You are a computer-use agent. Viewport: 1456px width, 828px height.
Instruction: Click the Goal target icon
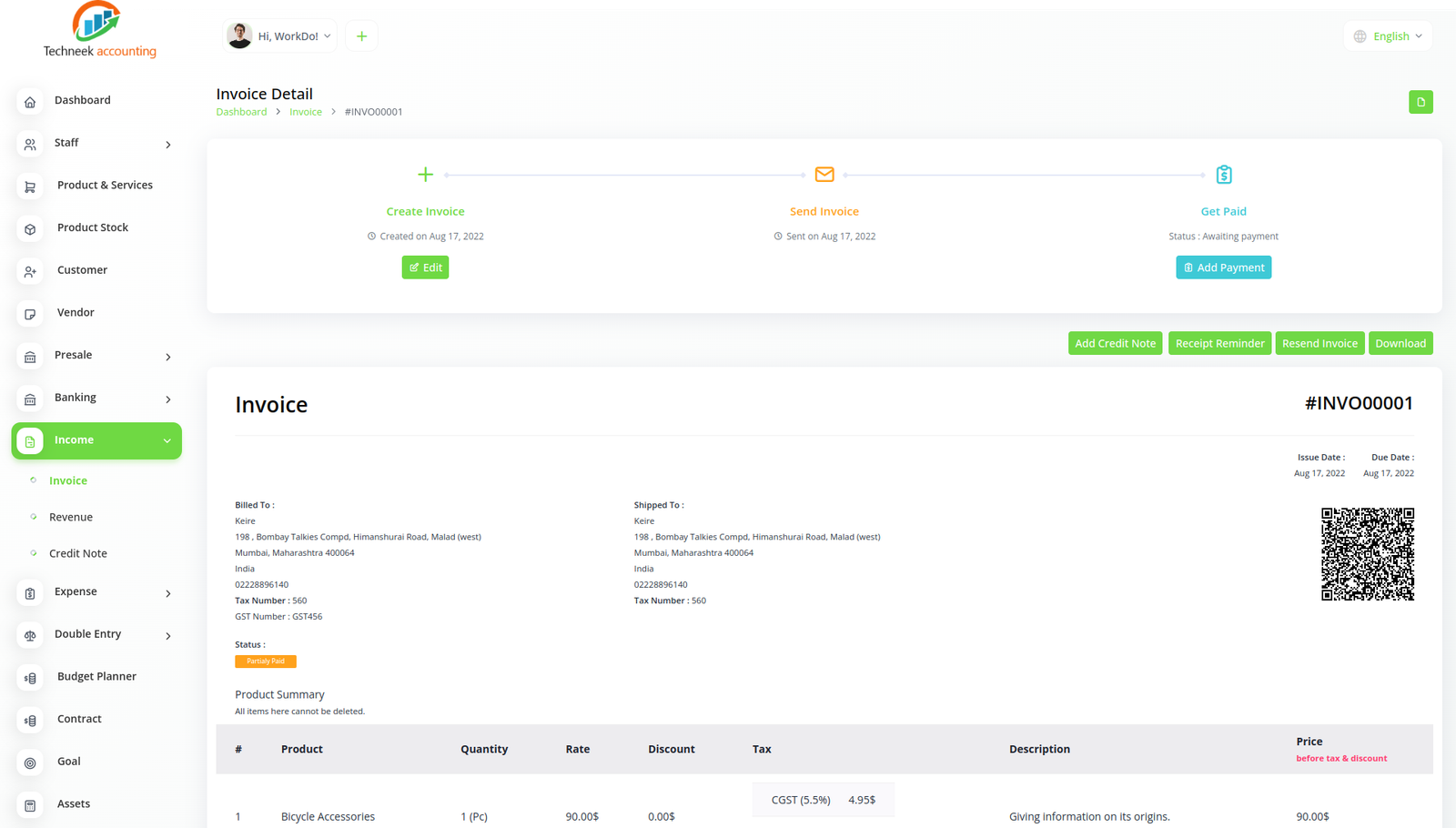coord(30,762)
